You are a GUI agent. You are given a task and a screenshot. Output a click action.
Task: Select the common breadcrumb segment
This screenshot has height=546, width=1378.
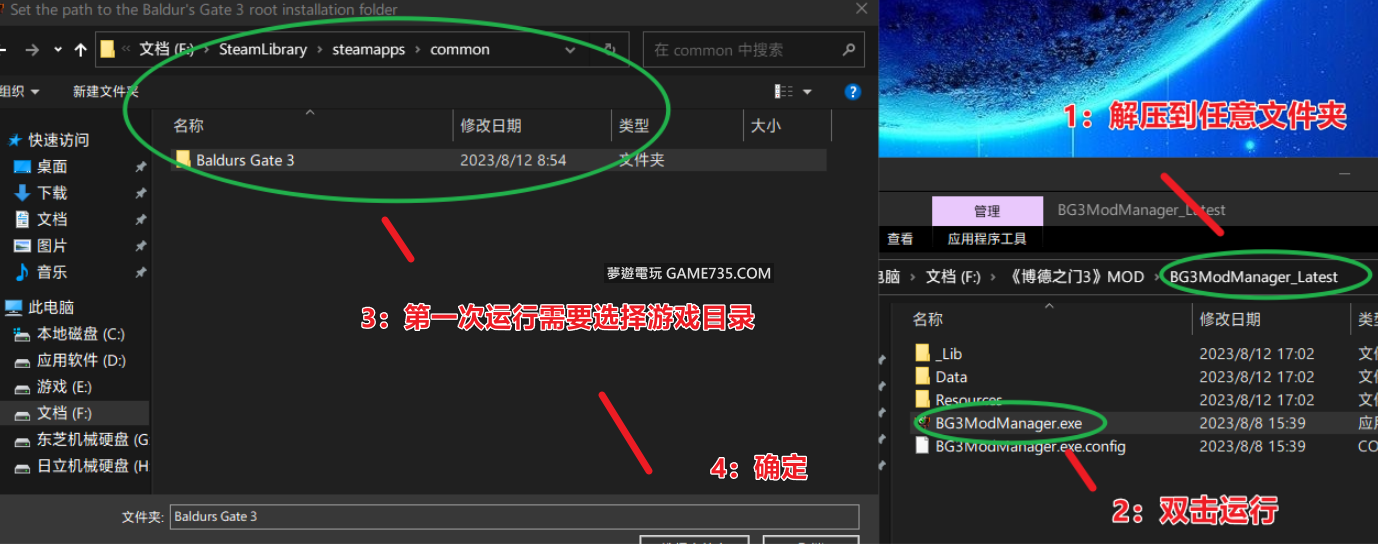(460, 49)
